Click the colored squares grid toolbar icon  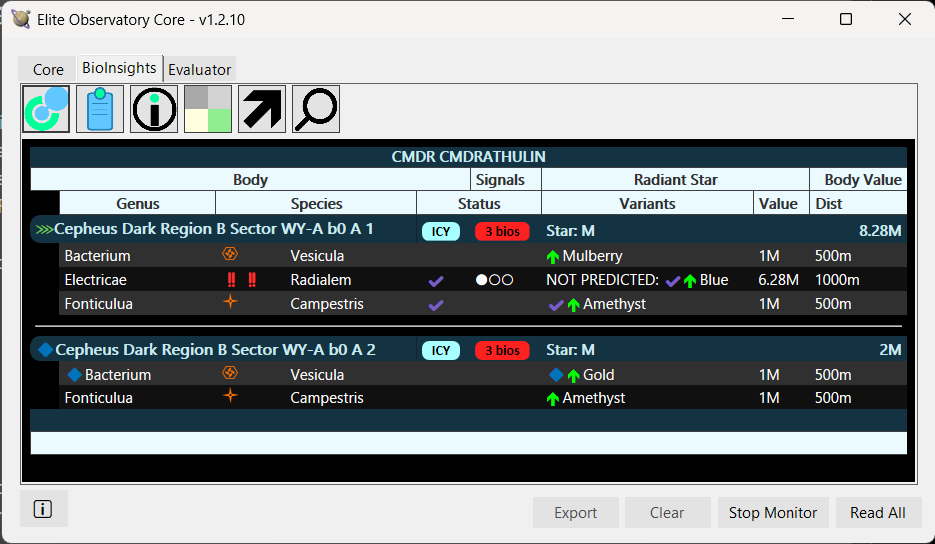pos(208,109)
